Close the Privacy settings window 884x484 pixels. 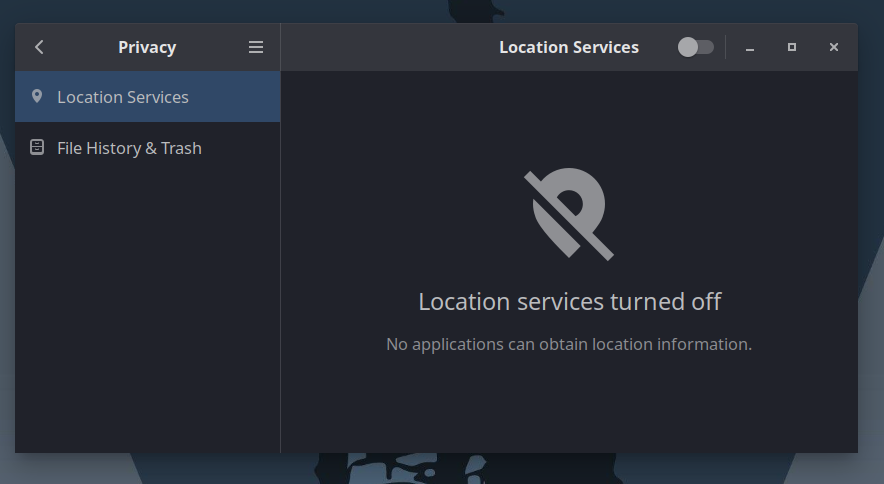[834, 47]
